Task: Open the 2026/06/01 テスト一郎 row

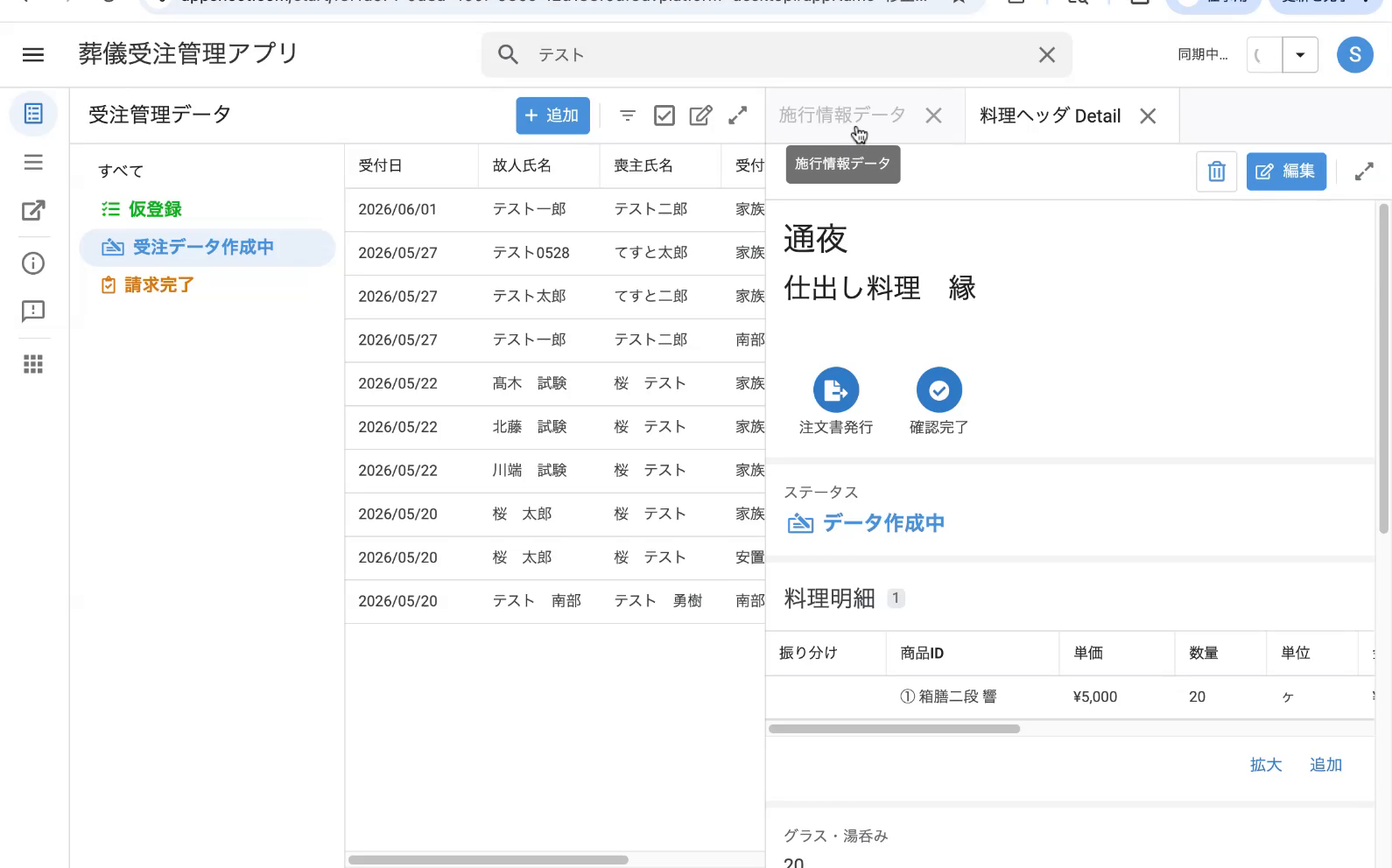Action: [x=555, y=209]
